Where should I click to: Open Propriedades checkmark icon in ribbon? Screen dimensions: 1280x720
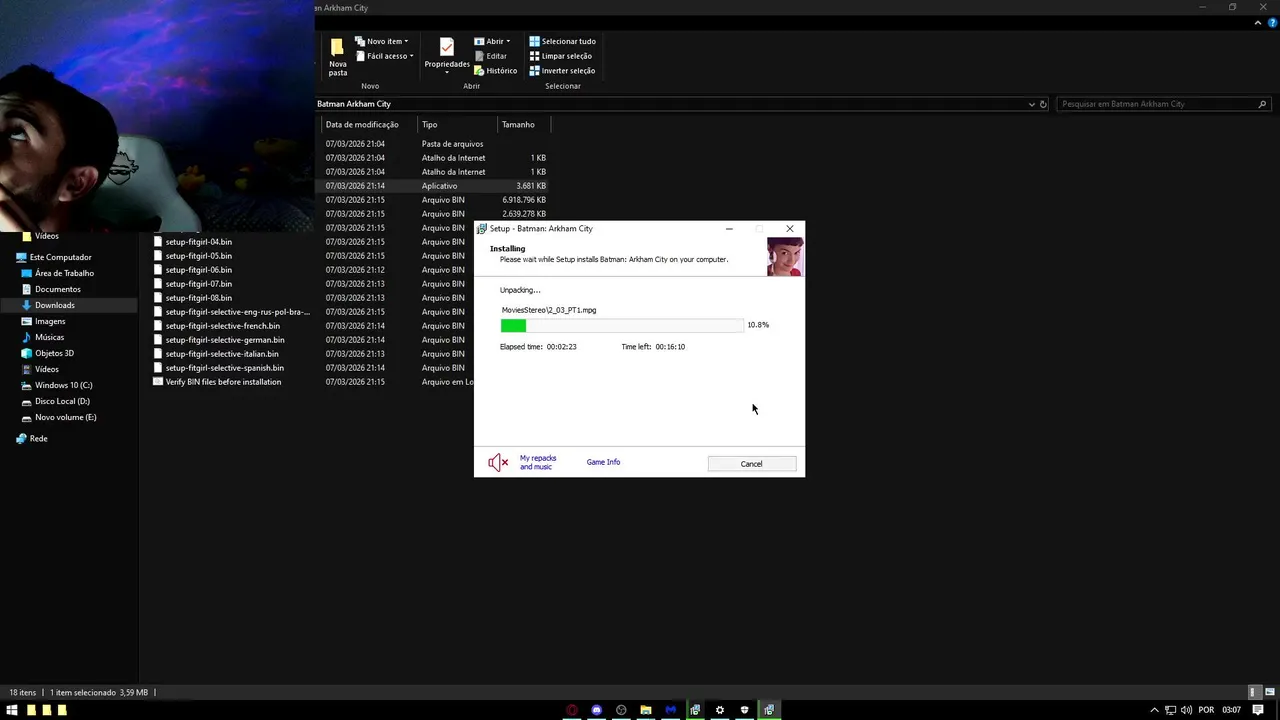447,47
